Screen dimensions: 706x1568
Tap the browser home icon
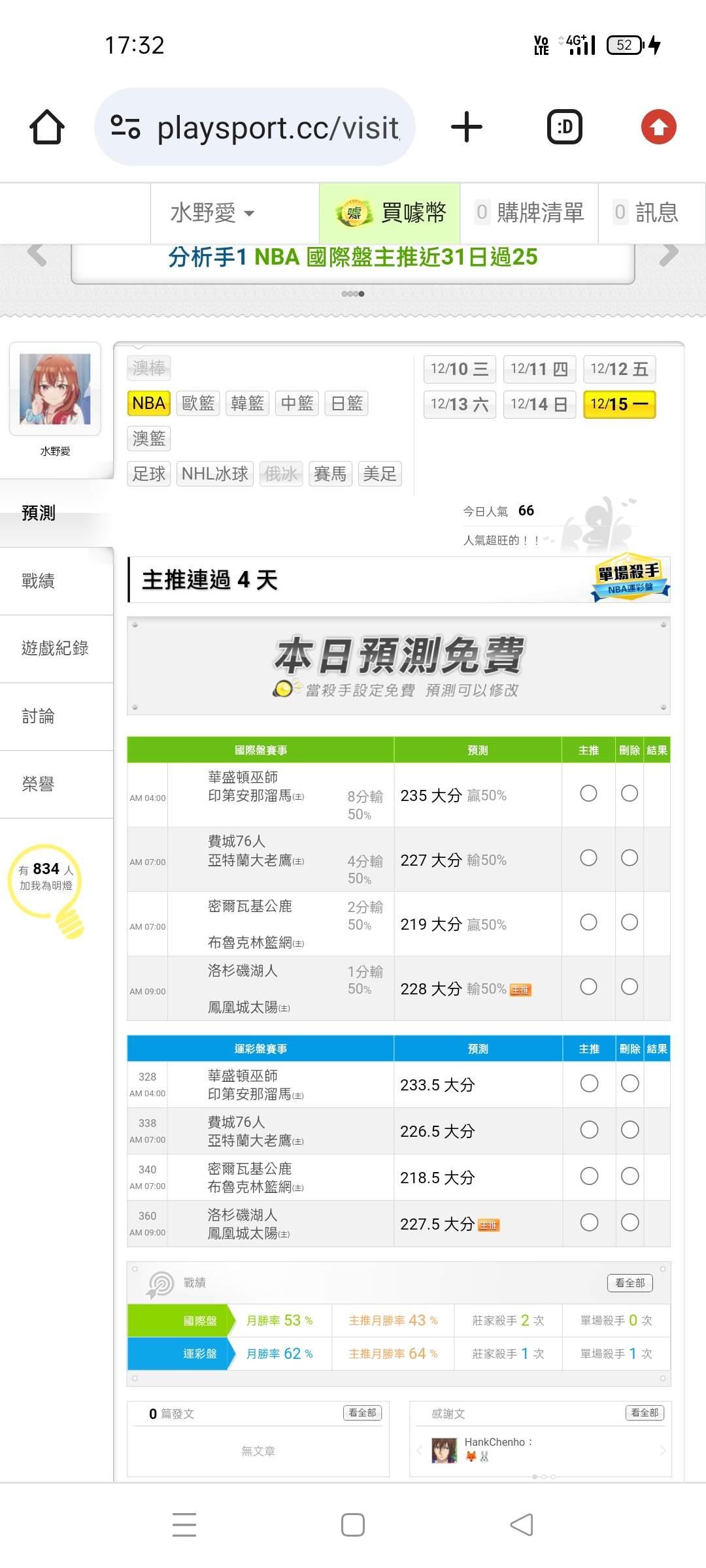[47, 127]
